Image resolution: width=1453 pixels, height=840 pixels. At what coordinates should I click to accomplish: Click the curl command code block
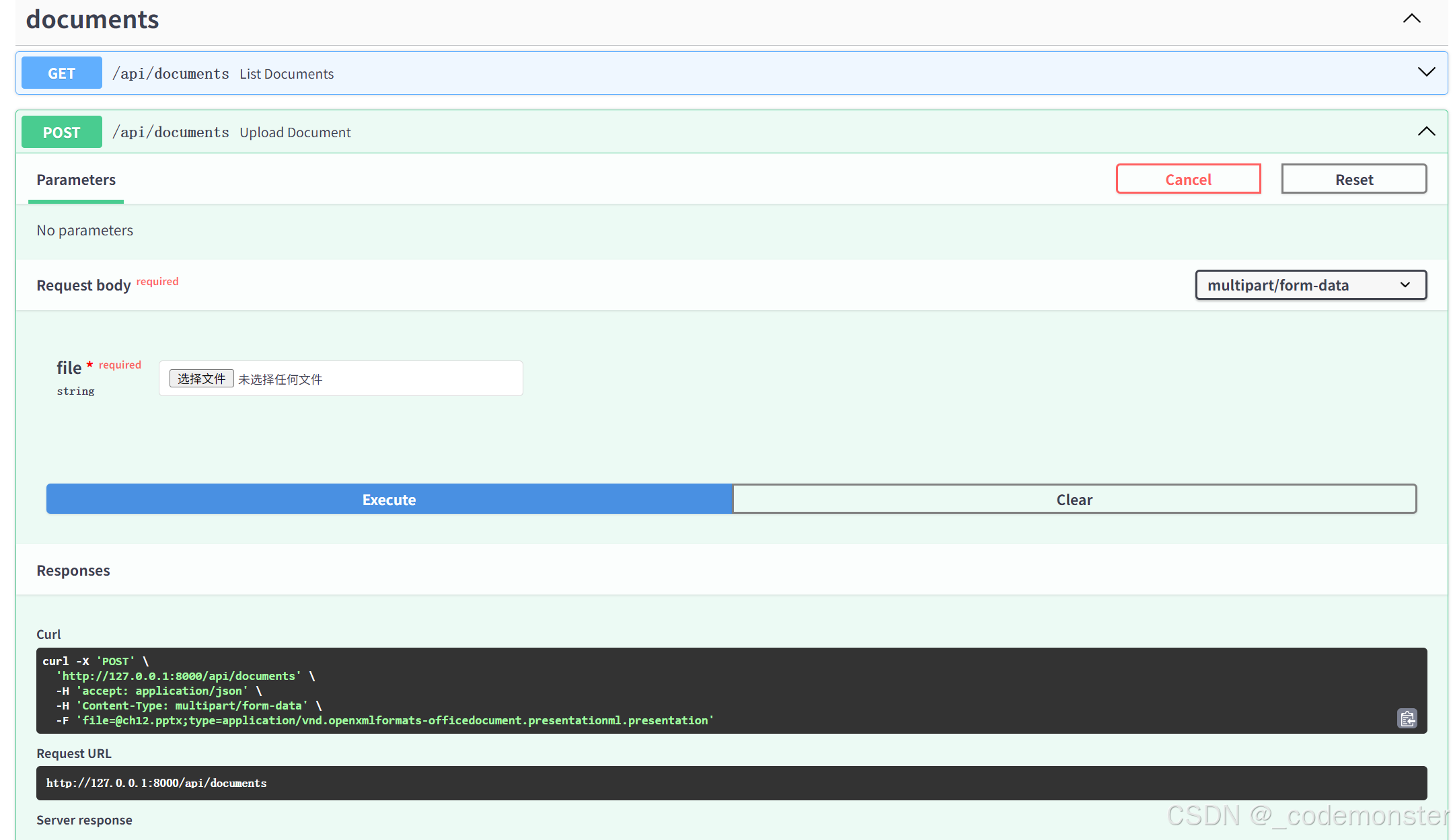[732, 691]
